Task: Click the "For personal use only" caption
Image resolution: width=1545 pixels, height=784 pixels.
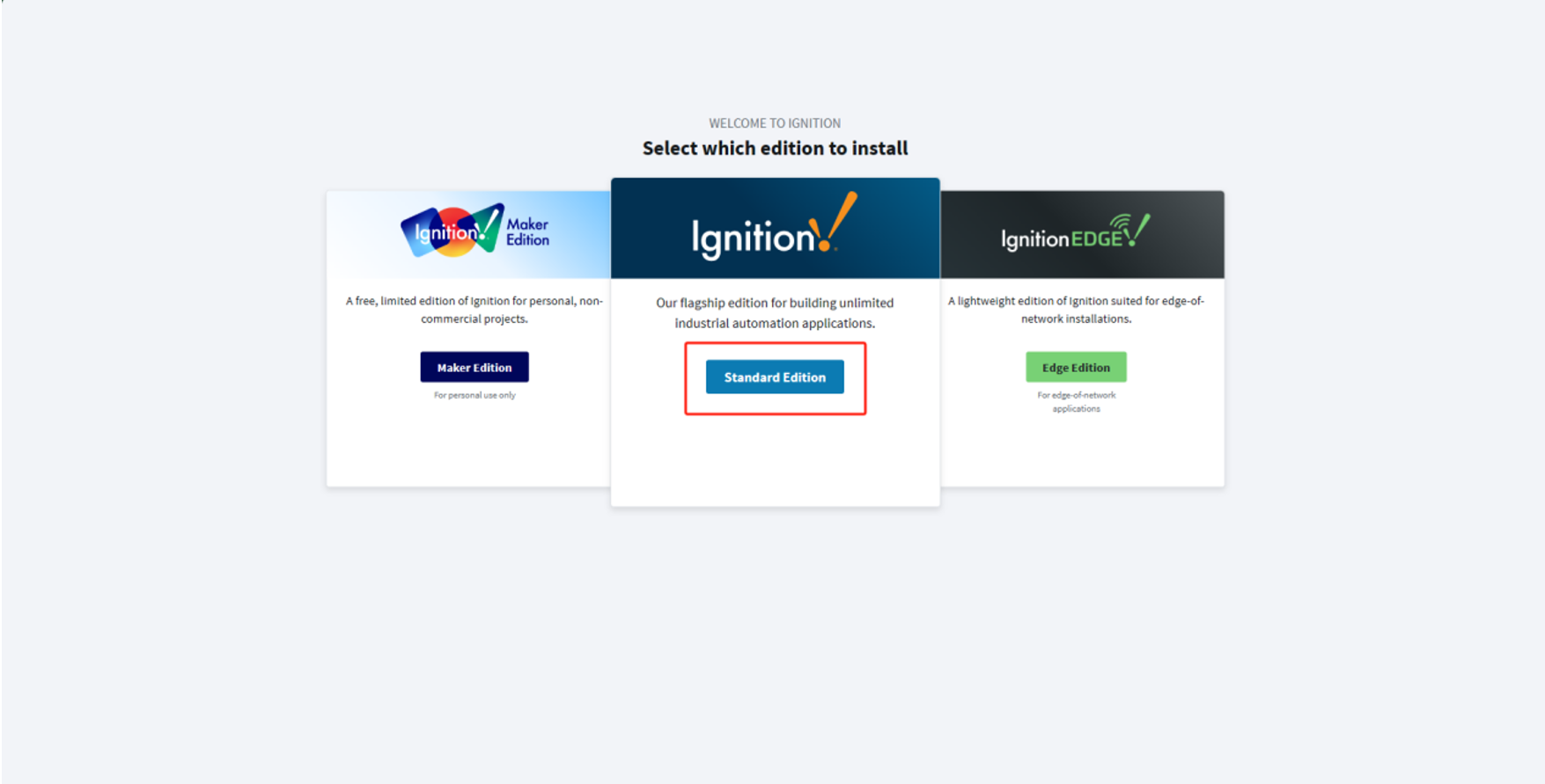Action: (475, 395)
